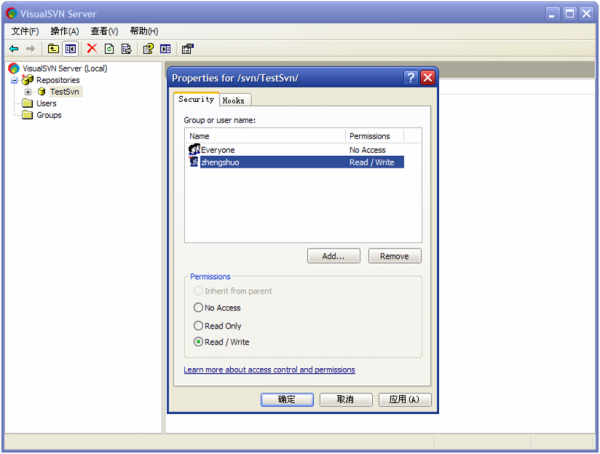This screenshot has width=600, height=454.
Task: Select Users in the tree
Action: click(46, 103)
